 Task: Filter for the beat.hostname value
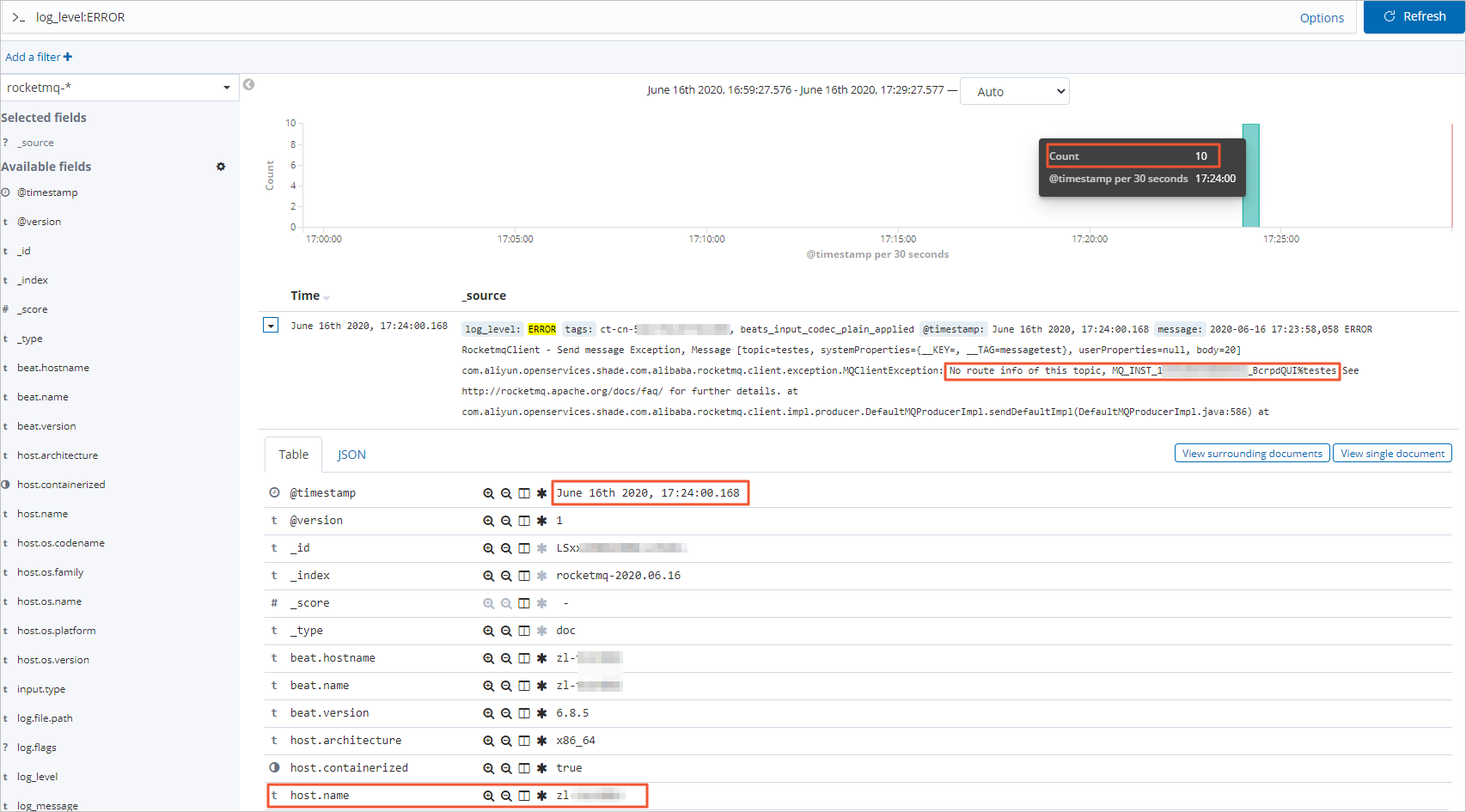coord(488,658)
